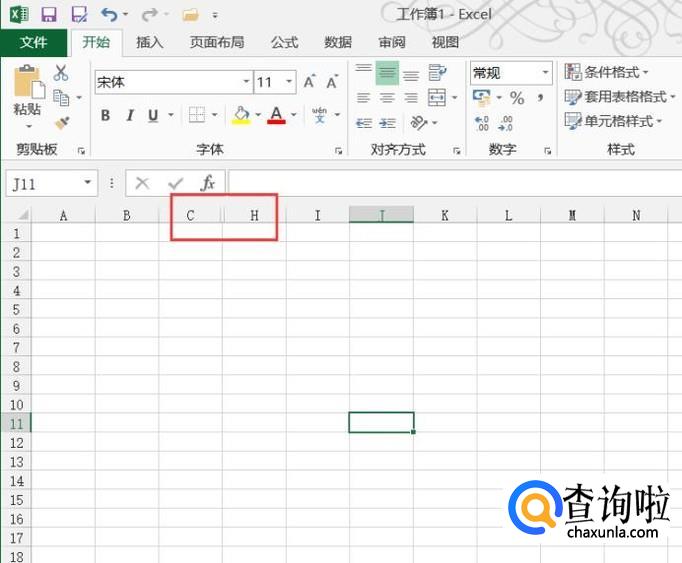Switch to the 公式 tab
Image resolution: width=682 pixels, height=563 pixels.
click(x=284, y=43)
